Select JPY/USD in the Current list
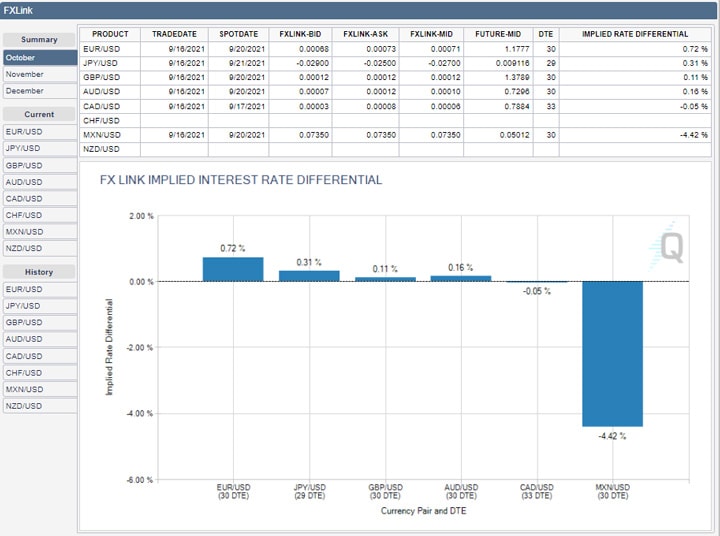Viewport: 720px width, 536px height. pyautogui.click(x=39, y=148)
